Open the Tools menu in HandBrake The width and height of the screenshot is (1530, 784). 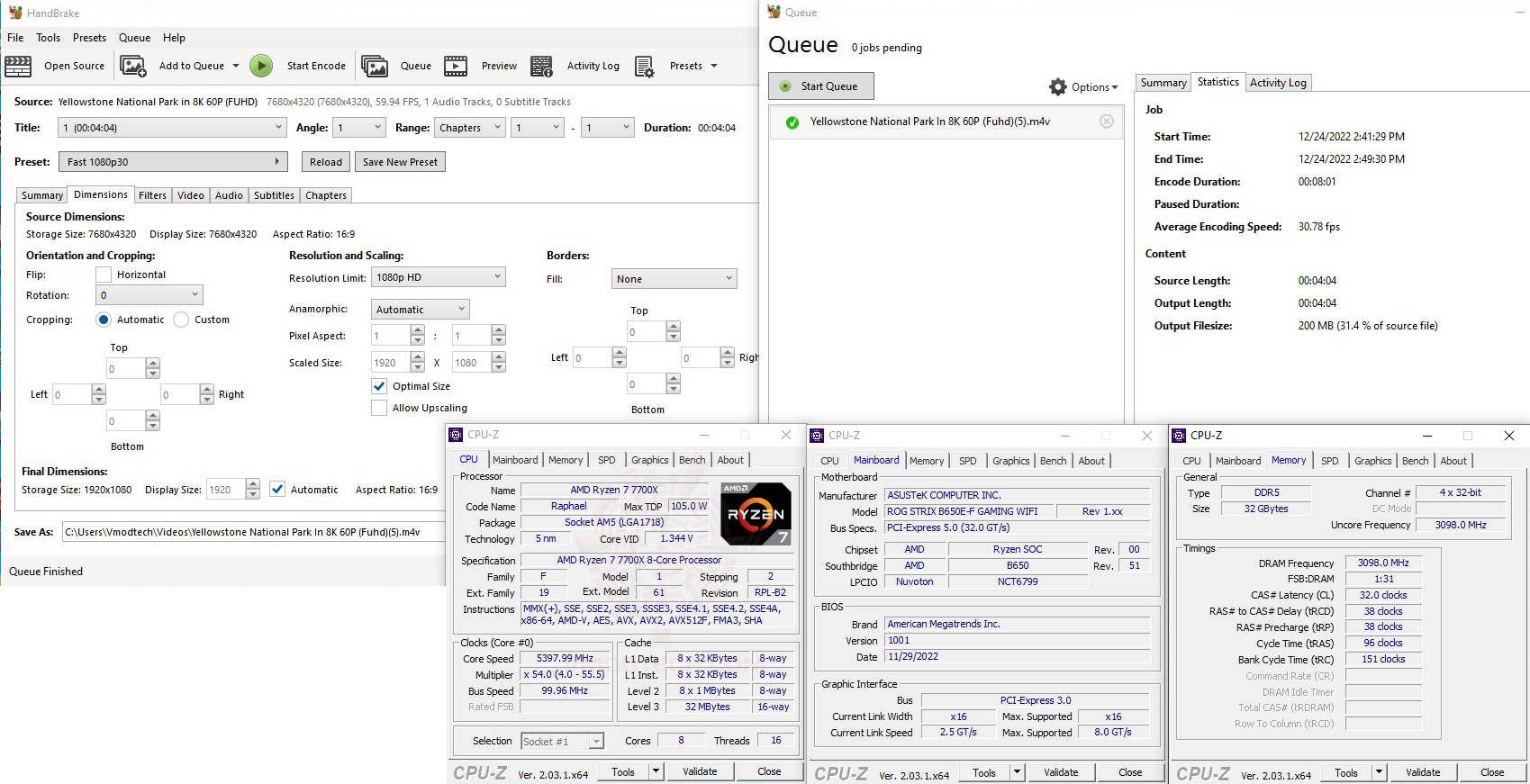pyautogui.click(x=49, y=38)
